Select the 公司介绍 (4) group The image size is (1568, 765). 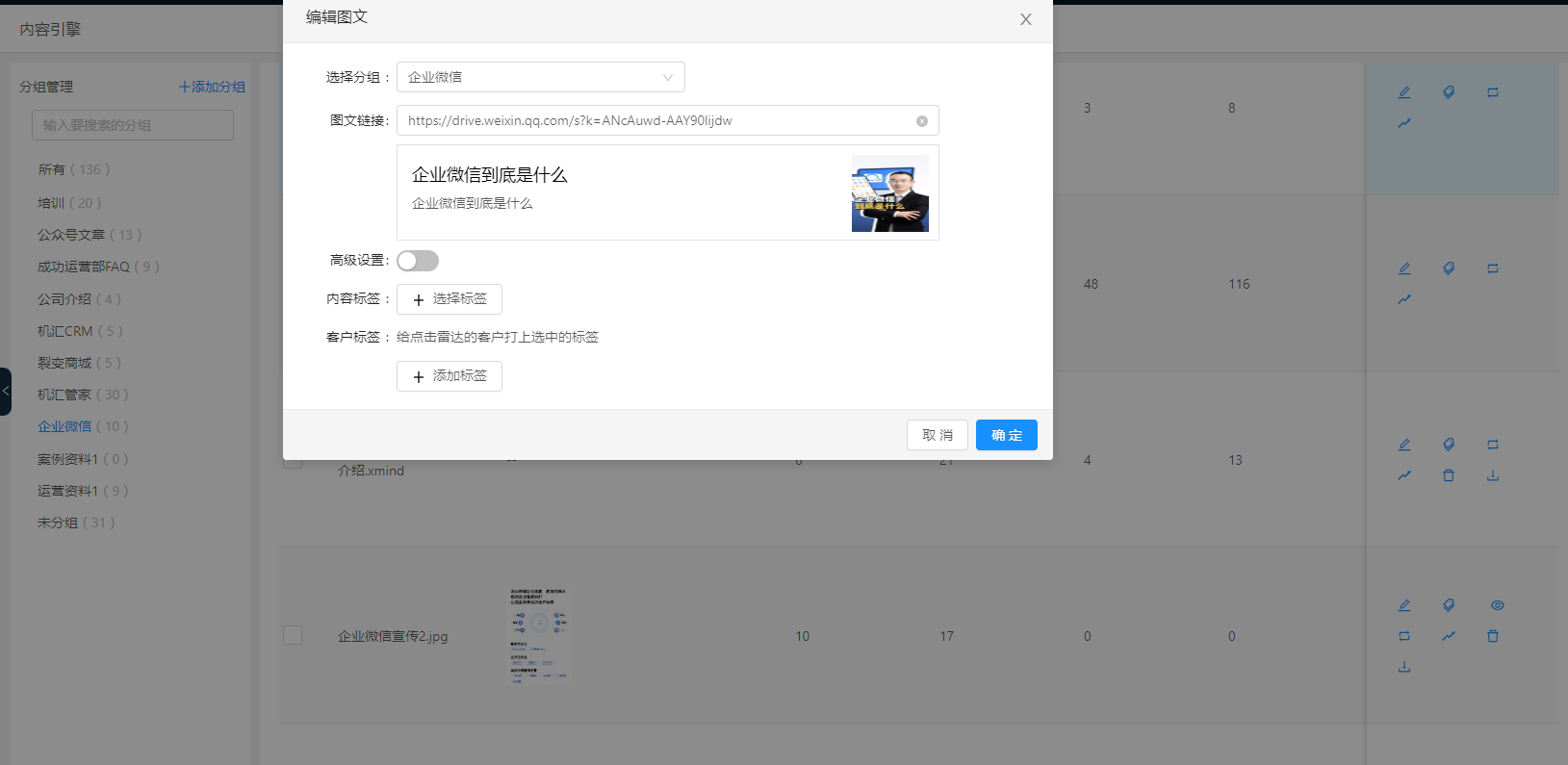coord(79,299)
